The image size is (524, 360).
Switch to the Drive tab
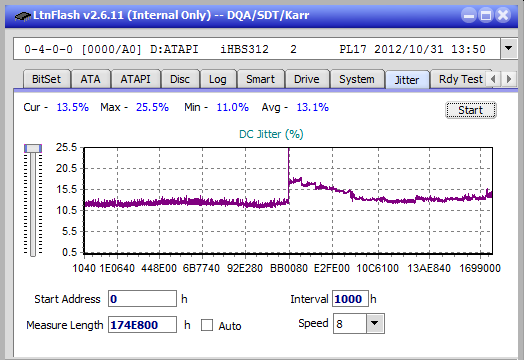[x=307, y=79]
